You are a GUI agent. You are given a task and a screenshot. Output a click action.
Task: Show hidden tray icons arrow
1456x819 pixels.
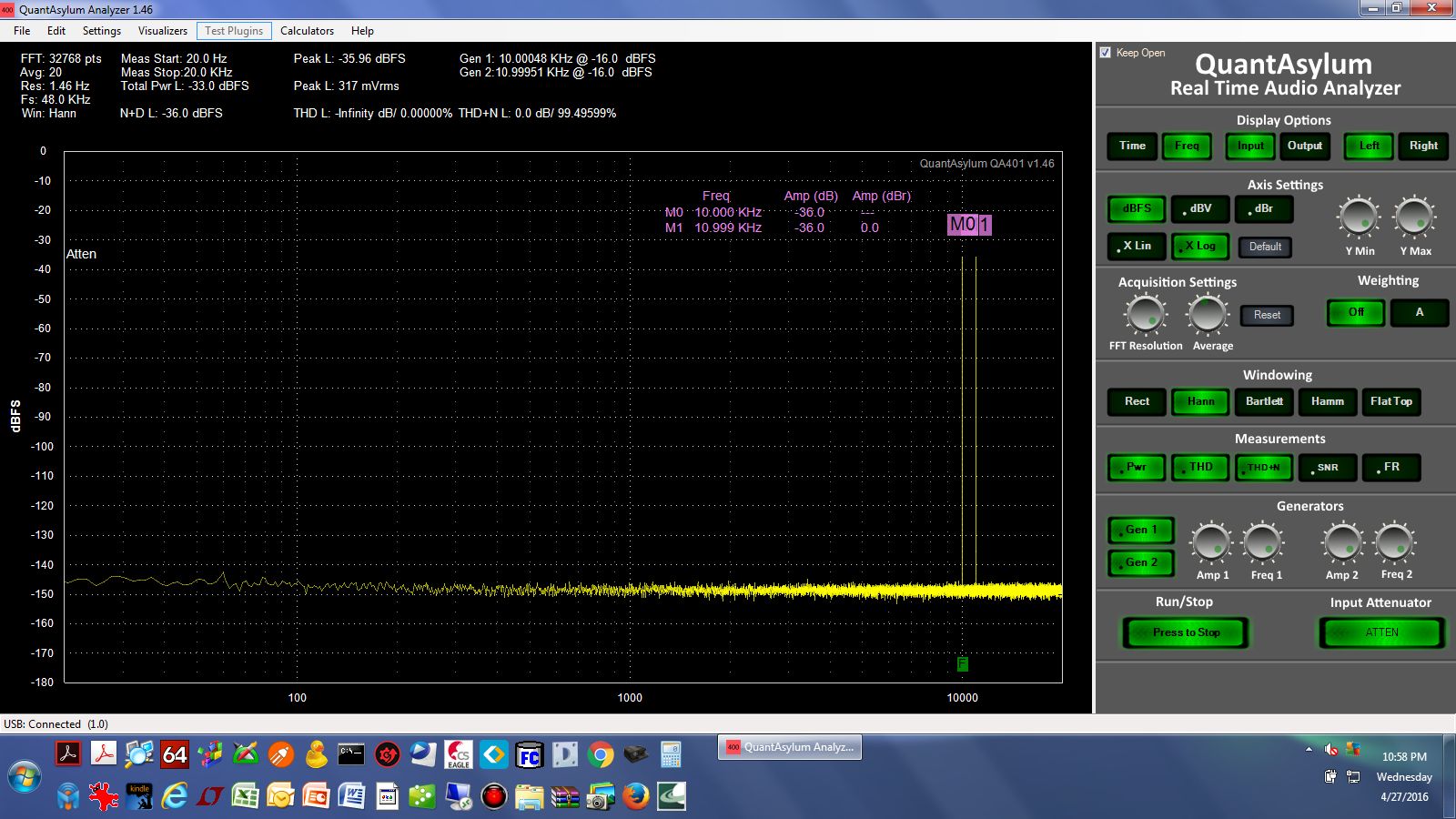tap(1309, 750)
